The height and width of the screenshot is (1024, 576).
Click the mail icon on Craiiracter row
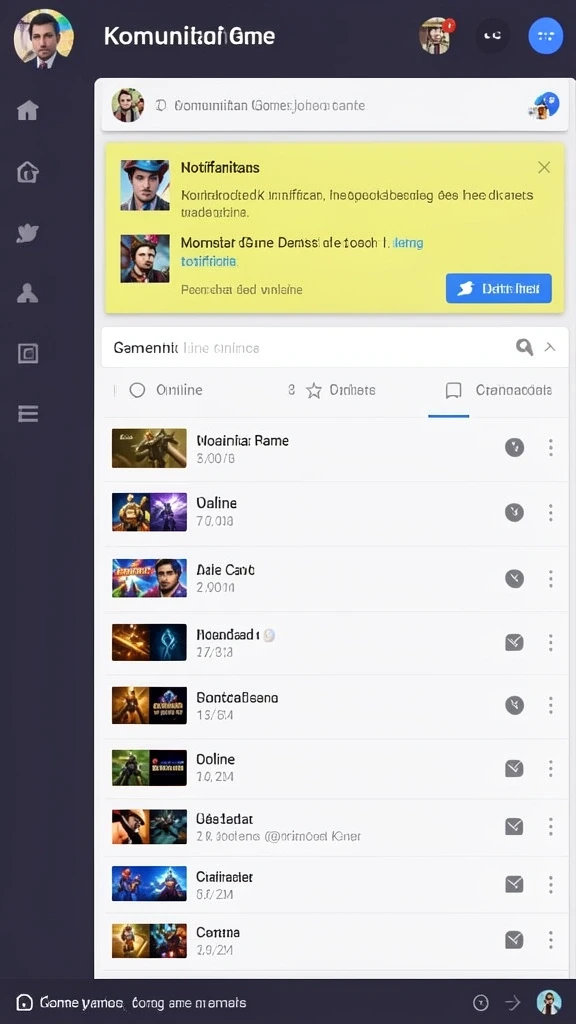(x=515, y=884)
